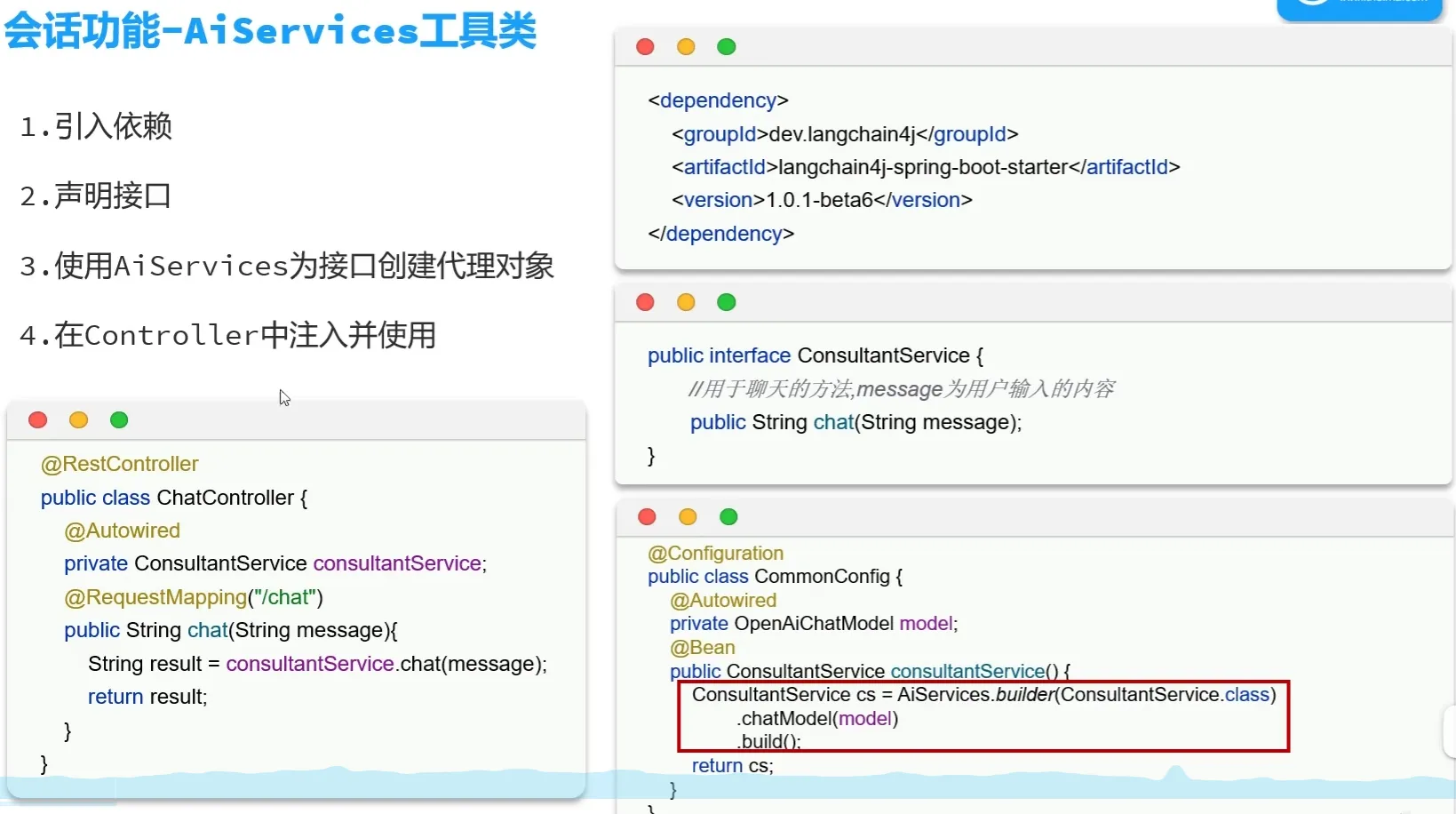Click the green dot on the ConsultantService interface window

[x=727, y=302]
